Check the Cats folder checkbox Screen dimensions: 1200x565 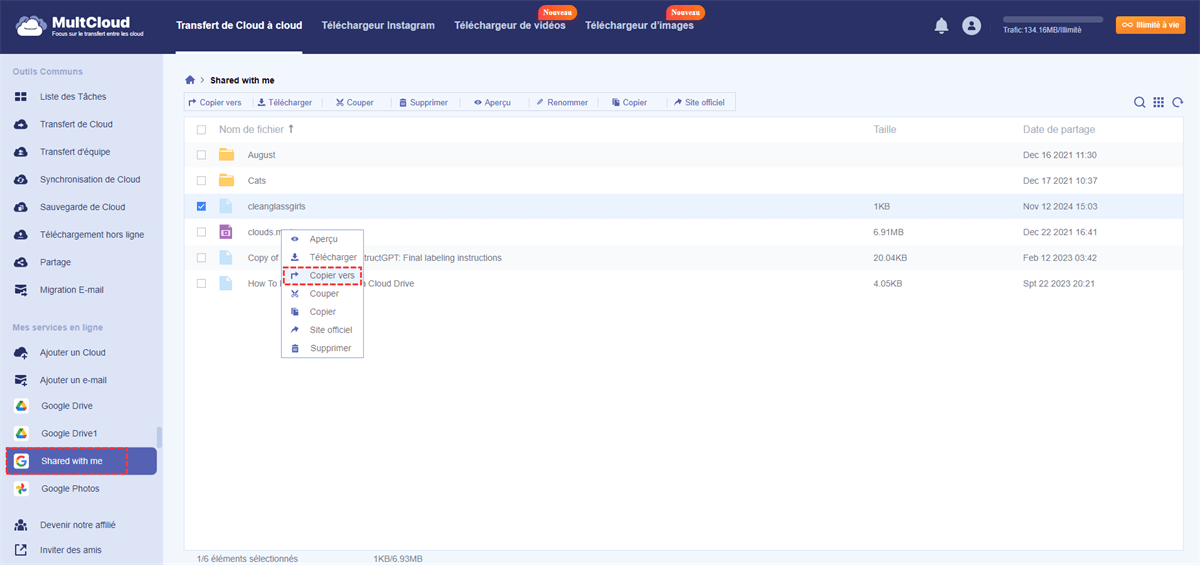click(x=202, y=180)
